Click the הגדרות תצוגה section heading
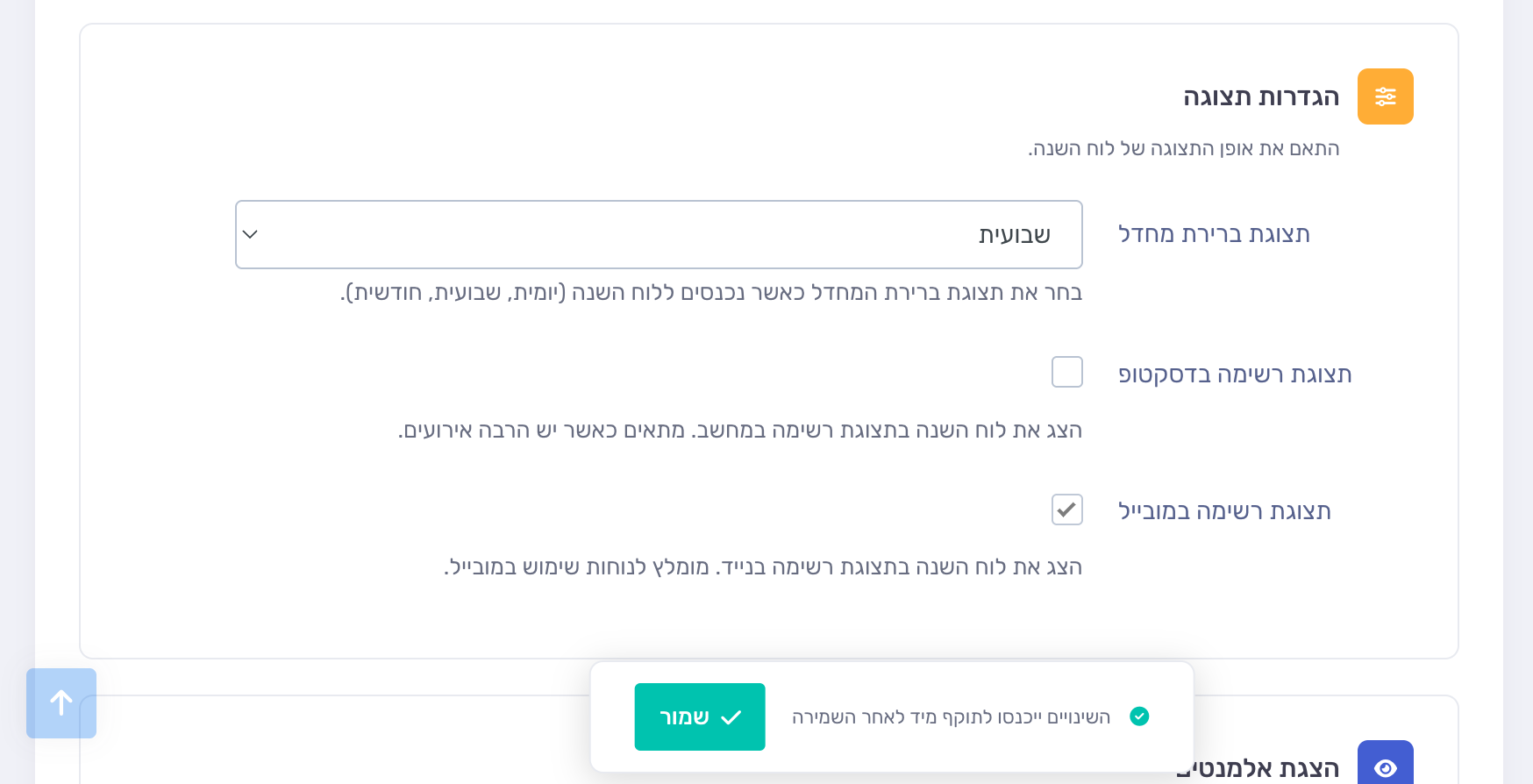This screenshot has height=784, width=1533. click(1261, 96)
